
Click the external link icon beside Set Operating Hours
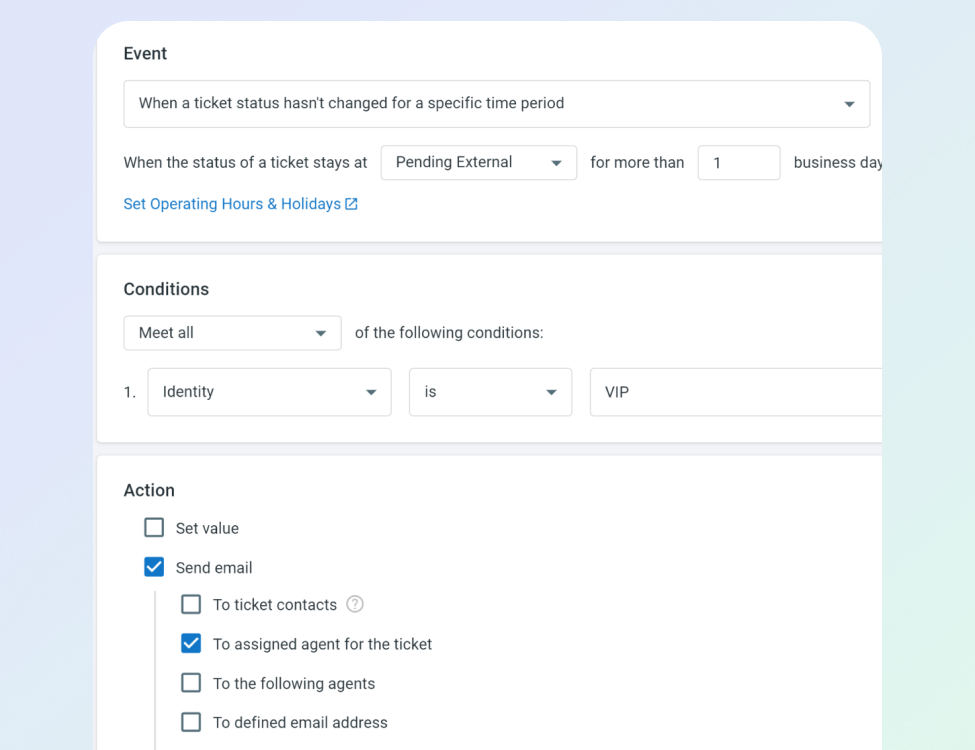(352, 203)
